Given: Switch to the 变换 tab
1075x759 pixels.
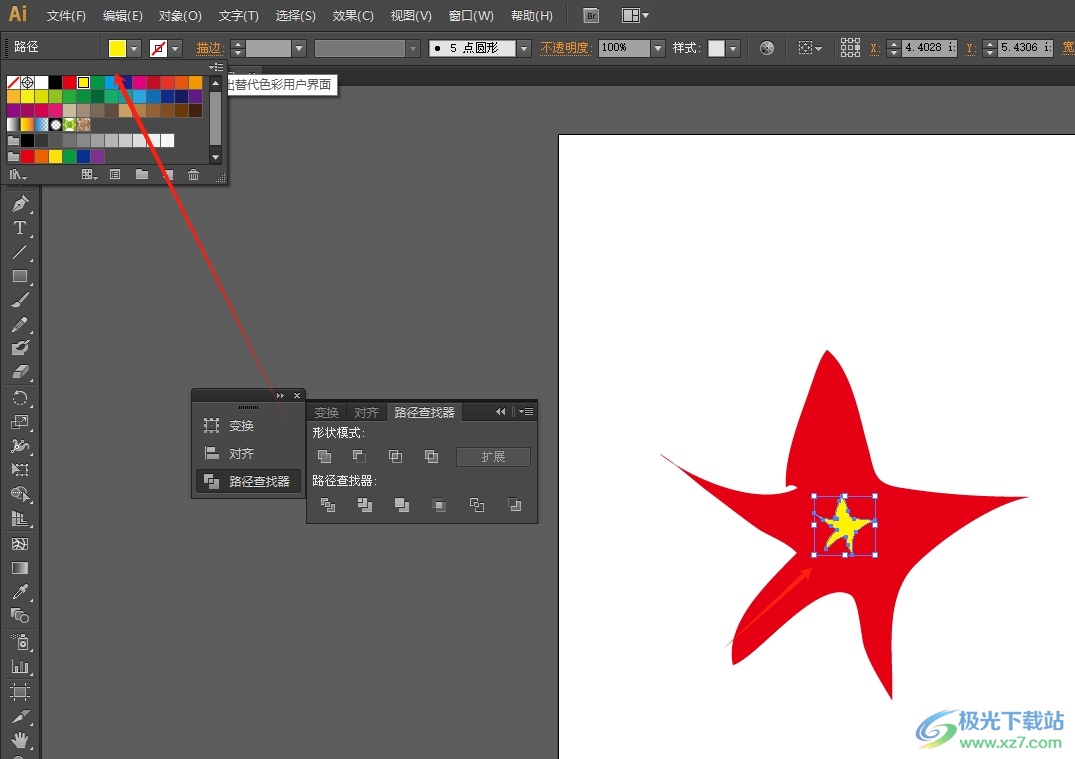Looking at the screenshot, I should tap(326, 413).
